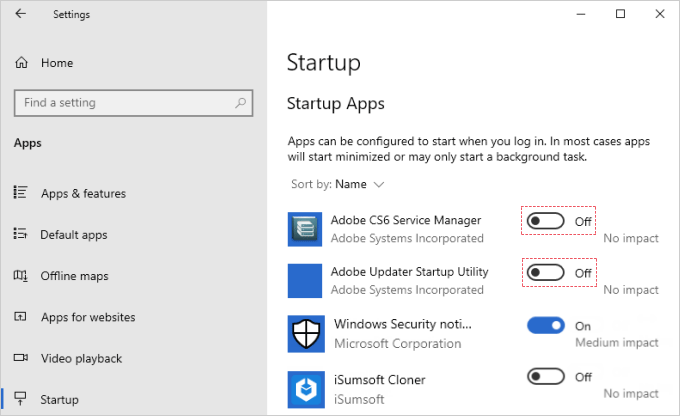Viewport: 680px width, 416px height.
Task: Click the Medium impact label
Action: tap(617, 343)
